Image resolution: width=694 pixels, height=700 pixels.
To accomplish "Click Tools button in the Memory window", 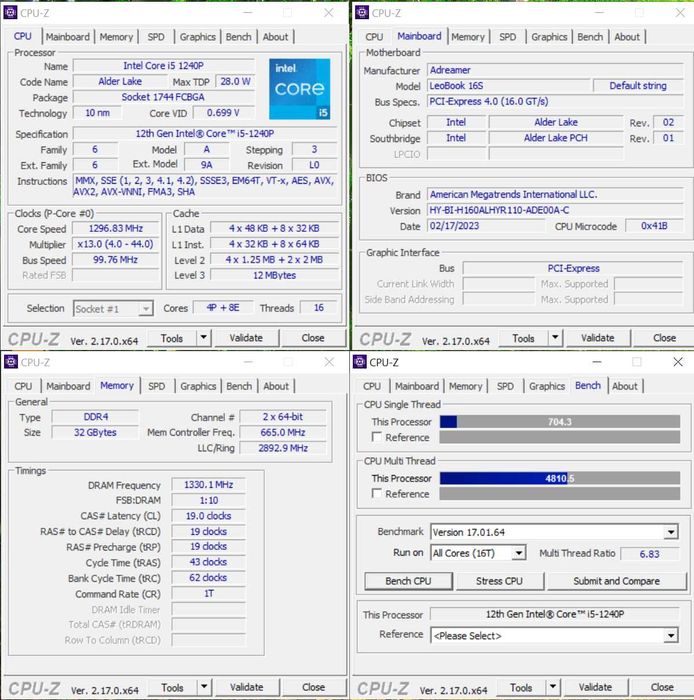I will (x=172, y=688).
